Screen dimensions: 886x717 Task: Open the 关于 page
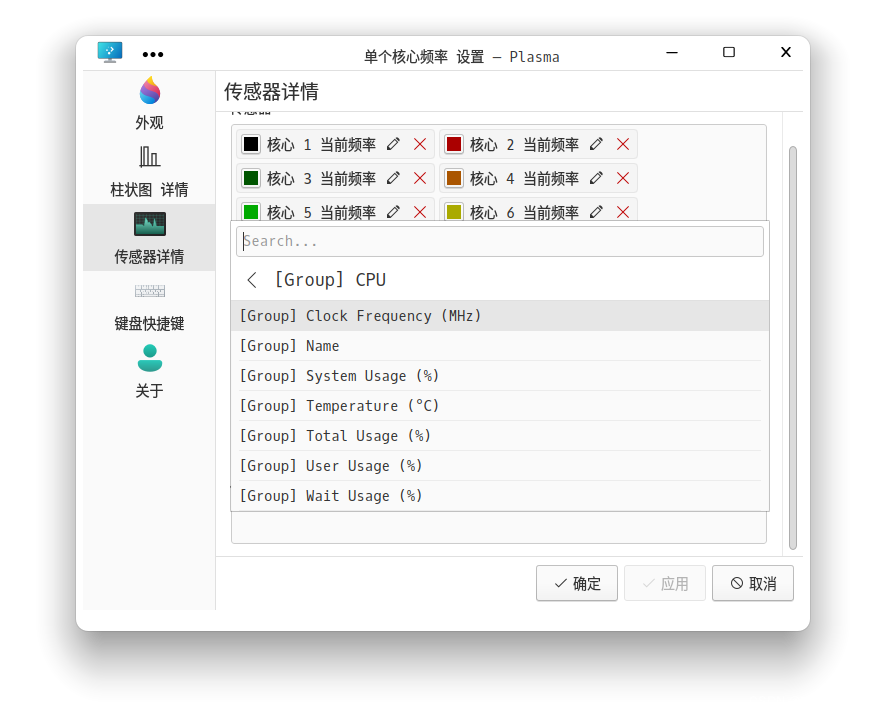(149, 372)
